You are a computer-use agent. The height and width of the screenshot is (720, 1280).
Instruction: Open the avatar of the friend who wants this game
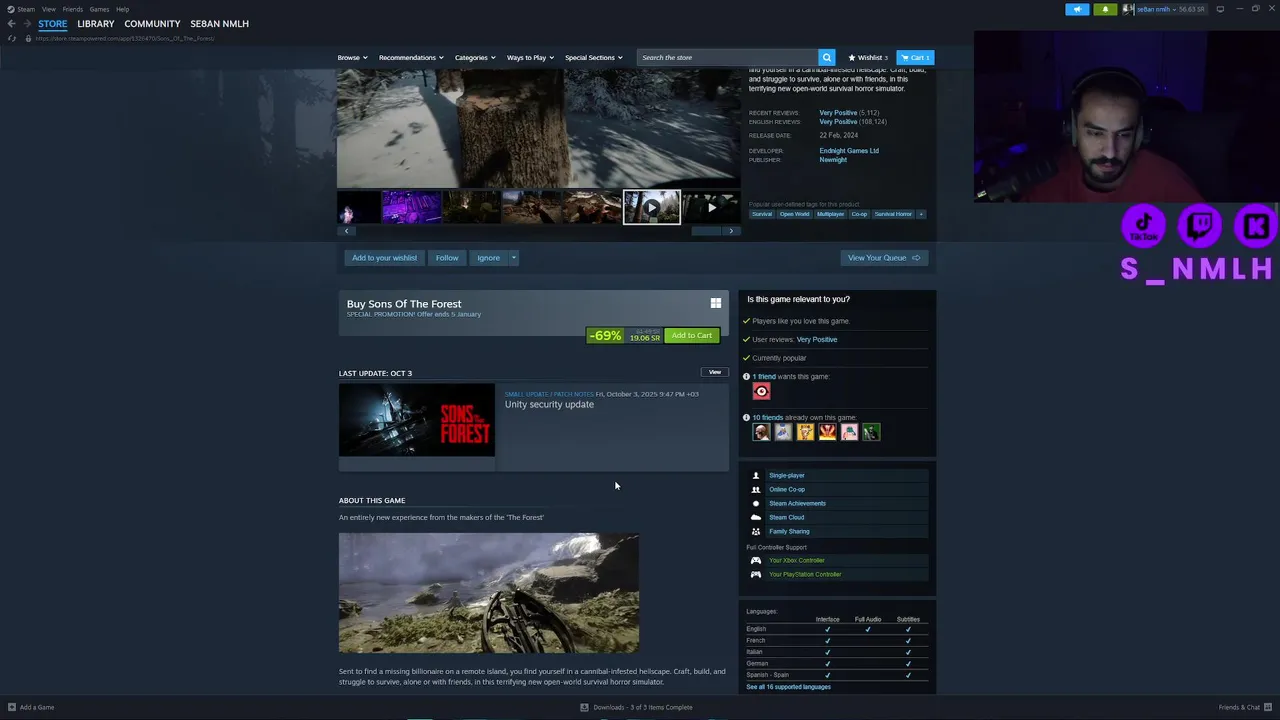click(x=761, y=391)
